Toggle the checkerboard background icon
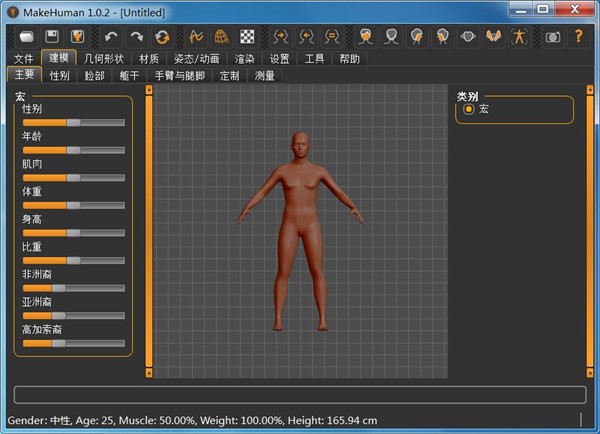The width and height of the screenshot is (600, 434). [247, 37]
